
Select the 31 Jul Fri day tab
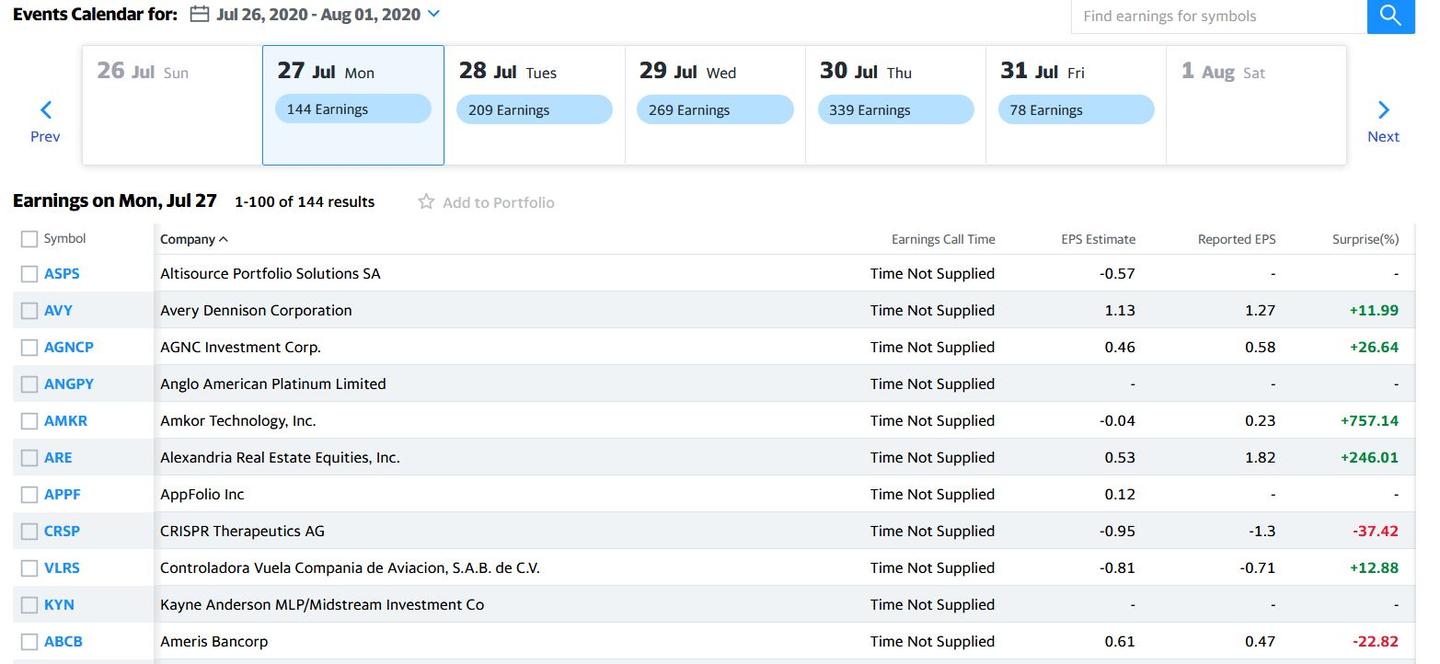pyautogui.click(x=1076, y=105)
